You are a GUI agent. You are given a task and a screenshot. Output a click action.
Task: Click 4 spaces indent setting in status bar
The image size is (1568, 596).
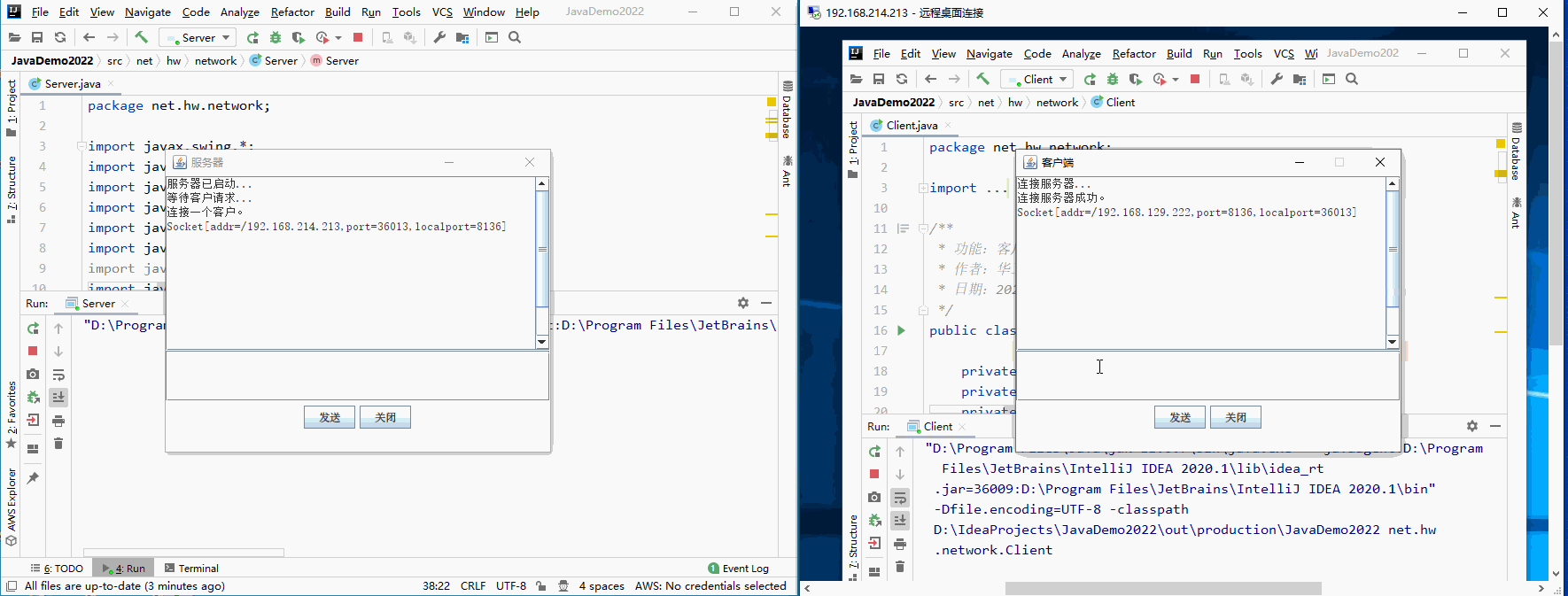point(602,586)
